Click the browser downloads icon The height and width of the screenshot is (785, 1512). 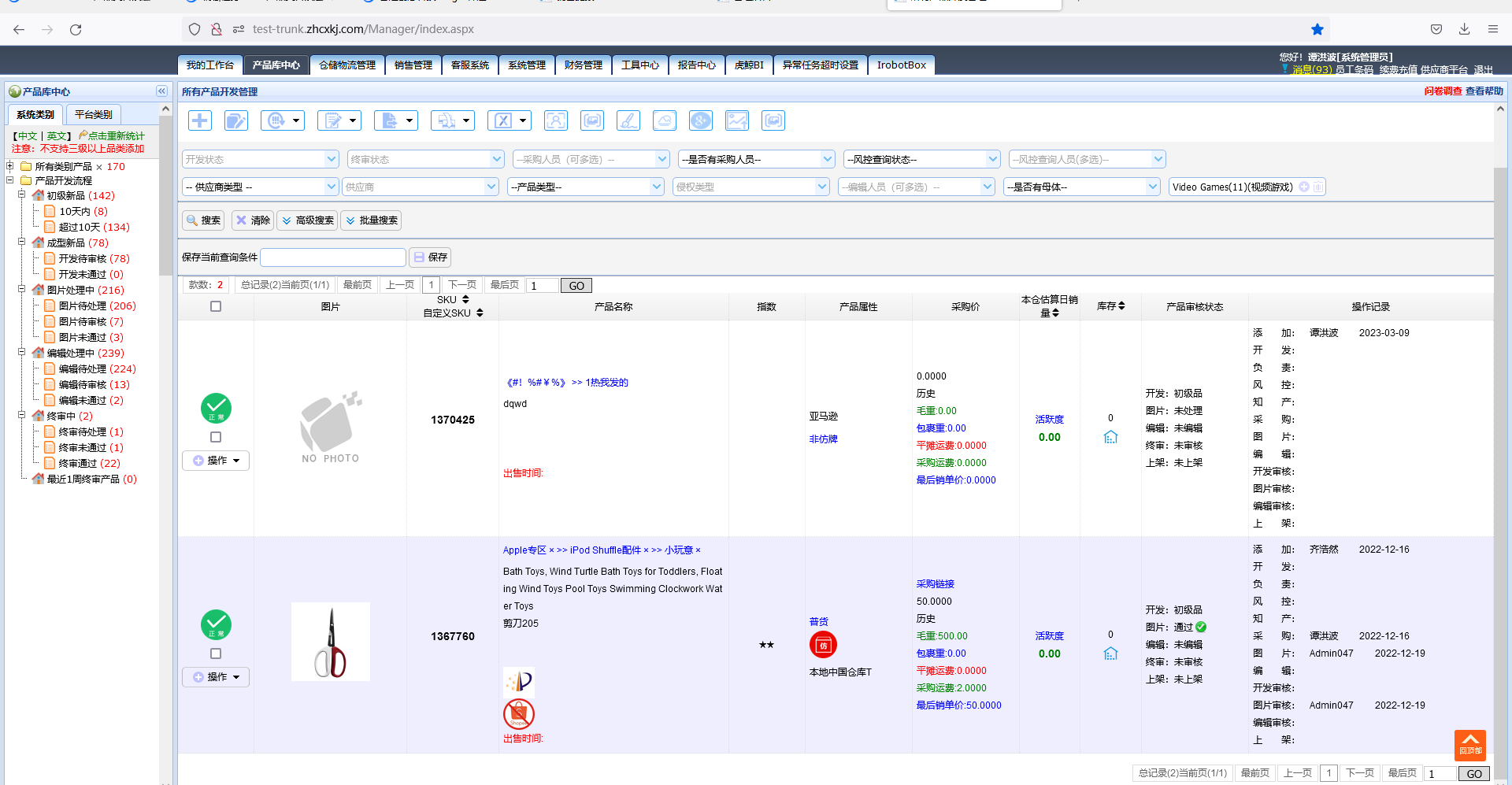[x=1465, y=29]
